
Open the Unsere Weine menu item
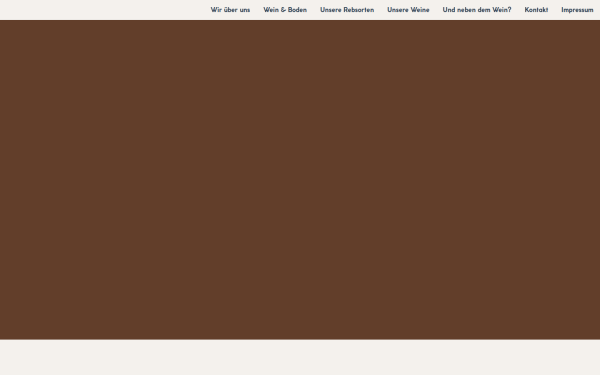point(408,10)
